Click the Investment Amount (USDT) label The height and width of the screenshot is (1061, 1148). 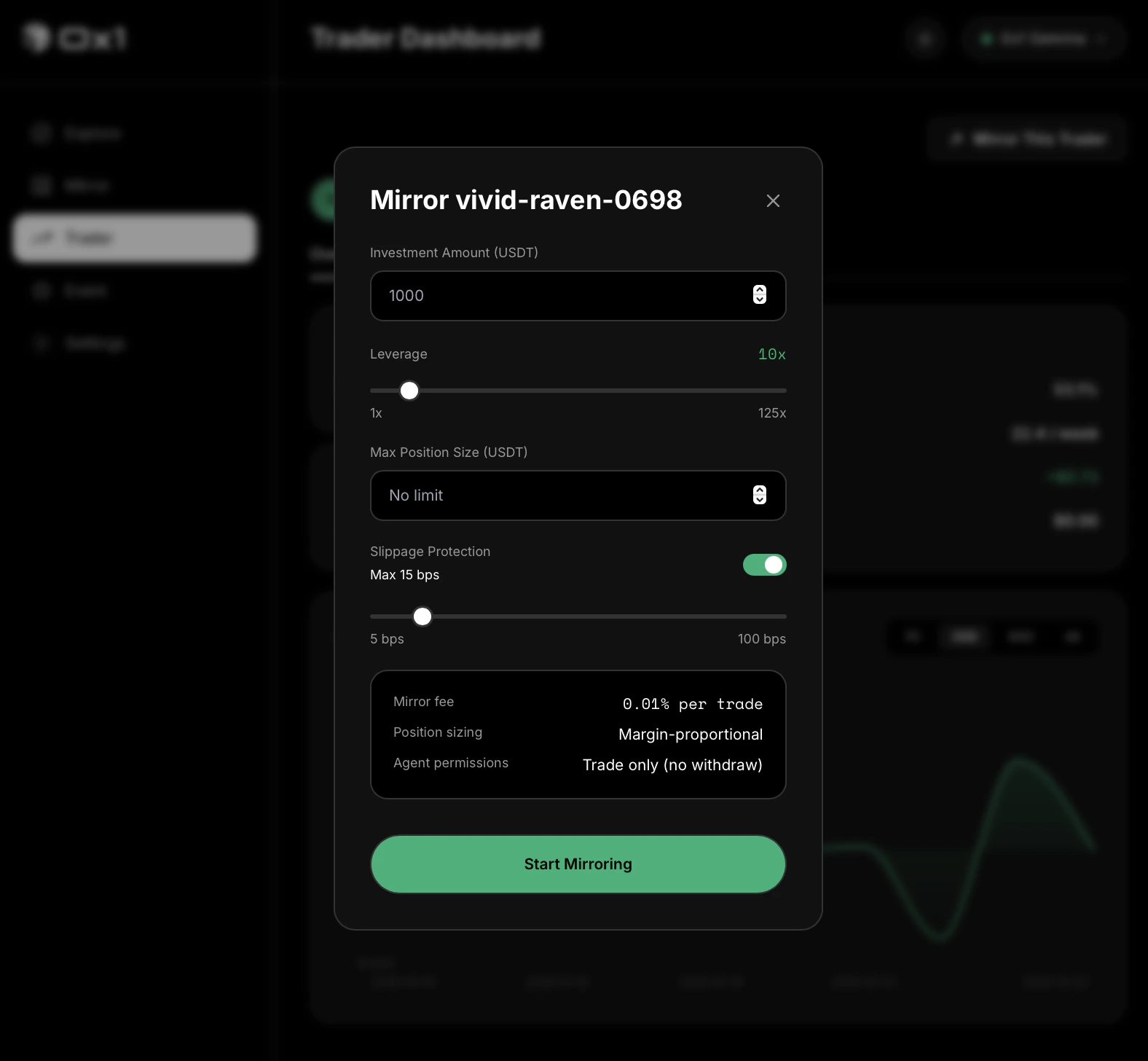click(454, 253)
